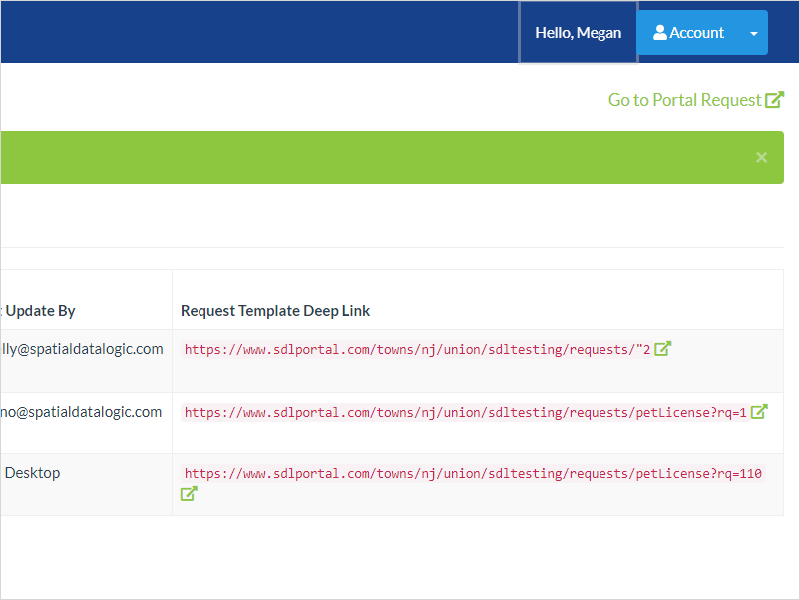
Task: Expand the Account dropdown caret
Action: click(754, 33)
